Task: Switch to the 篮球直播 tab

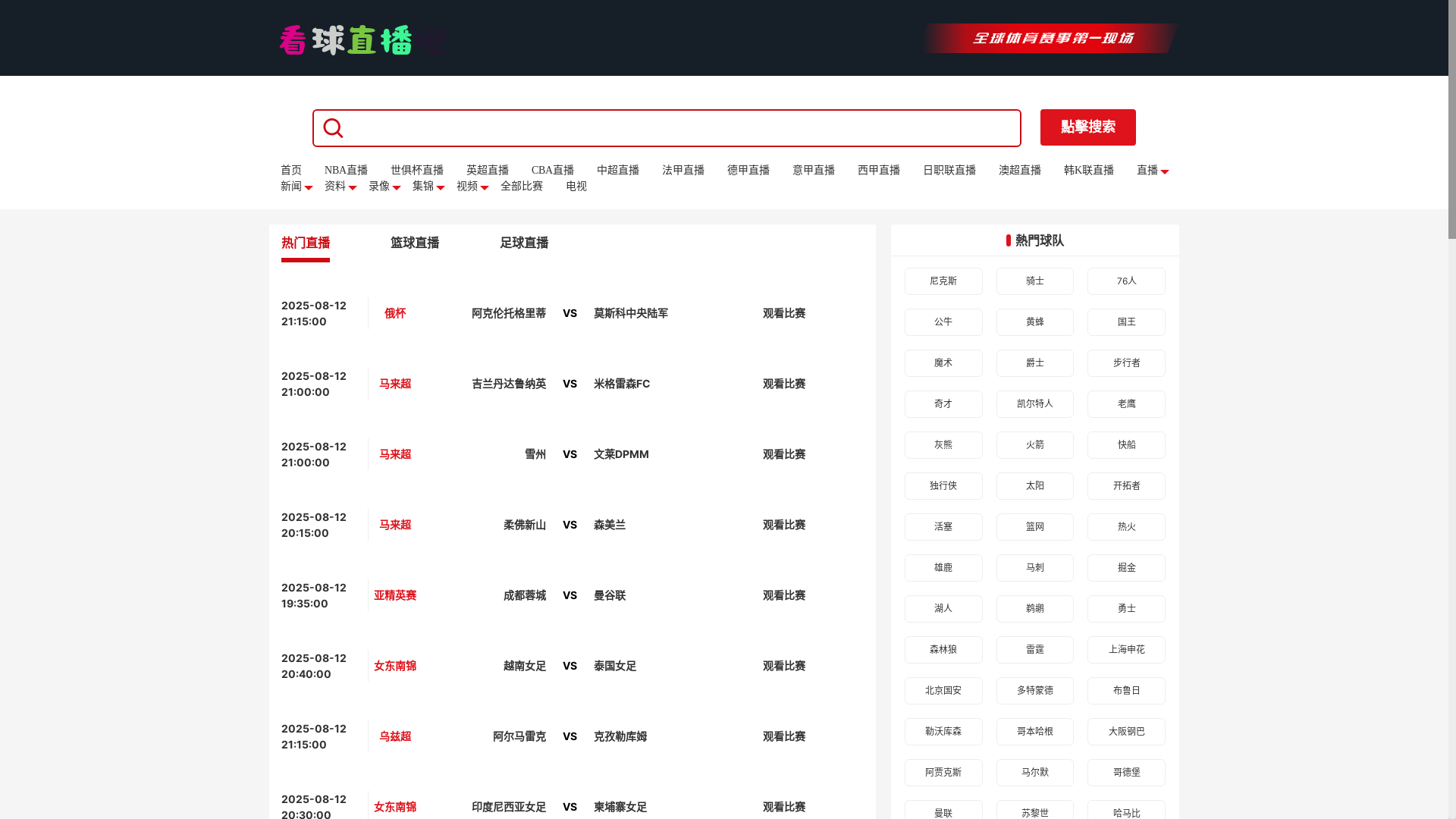Action: point(415,243)
